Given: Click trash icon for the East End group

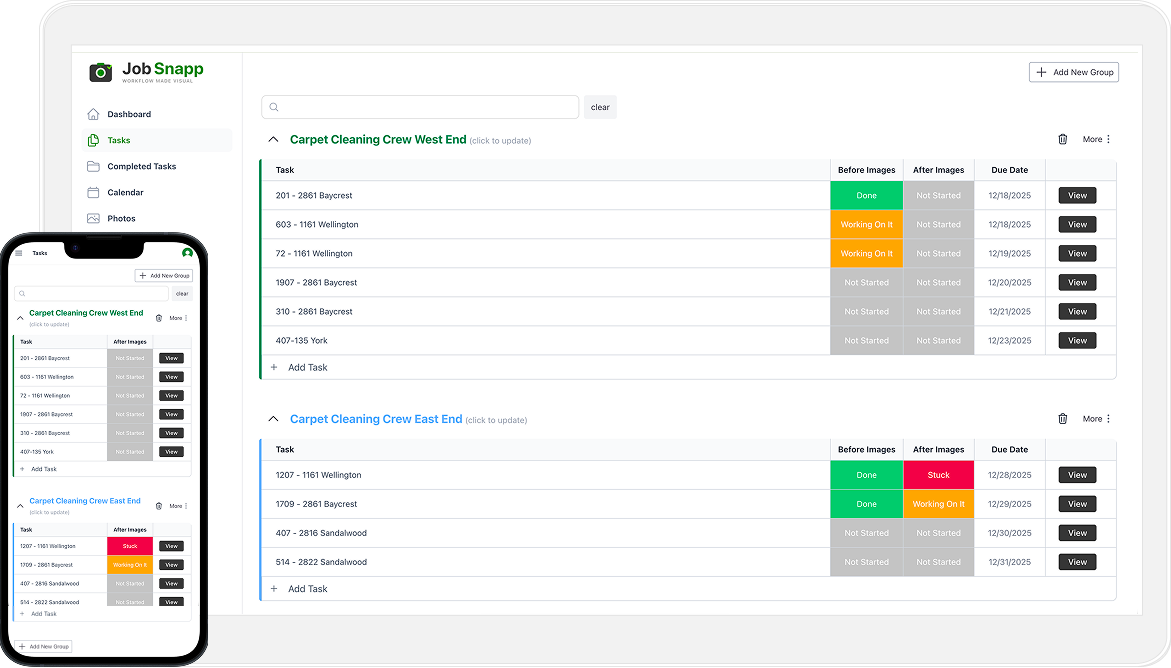Looking at the screenshot, I should pyautogui.click(x=1063, y=419).
